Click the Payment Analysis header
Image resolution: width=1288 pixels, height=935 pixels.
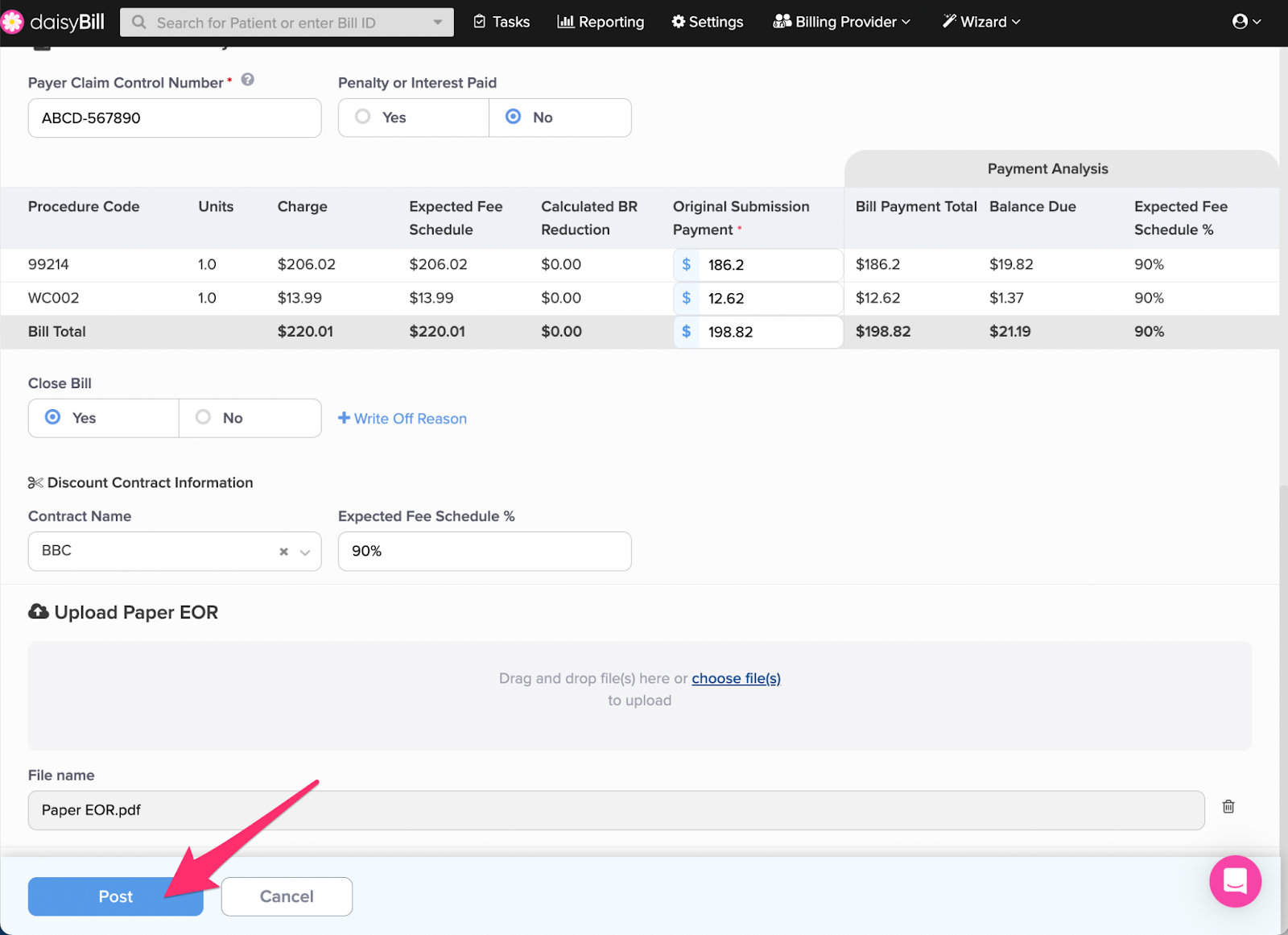point(1048,169)
